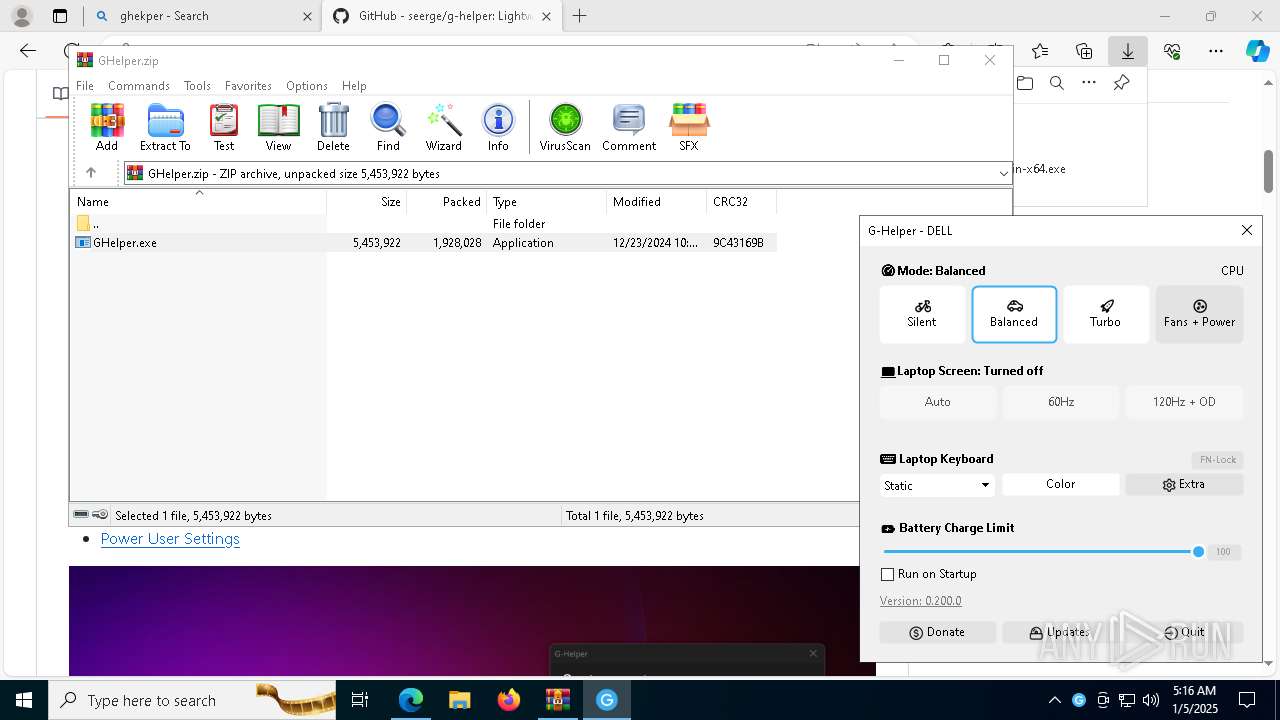Open Version: 0.200.0 link
This screenshot has width=1280, height=720.
click(x=920, y=601)
